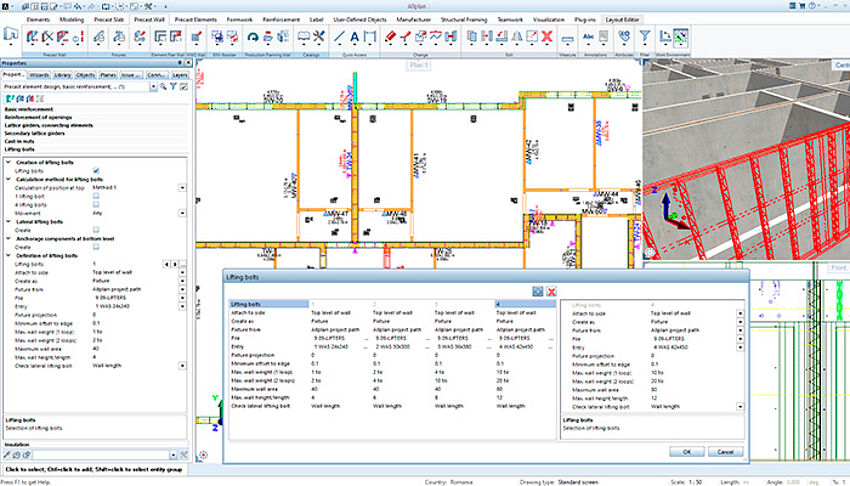The height and width of the screenshot is (486, 850).
Task: Click the red X delete icon in Lifting bolts dialog
Action: click(x=551, y=290)
